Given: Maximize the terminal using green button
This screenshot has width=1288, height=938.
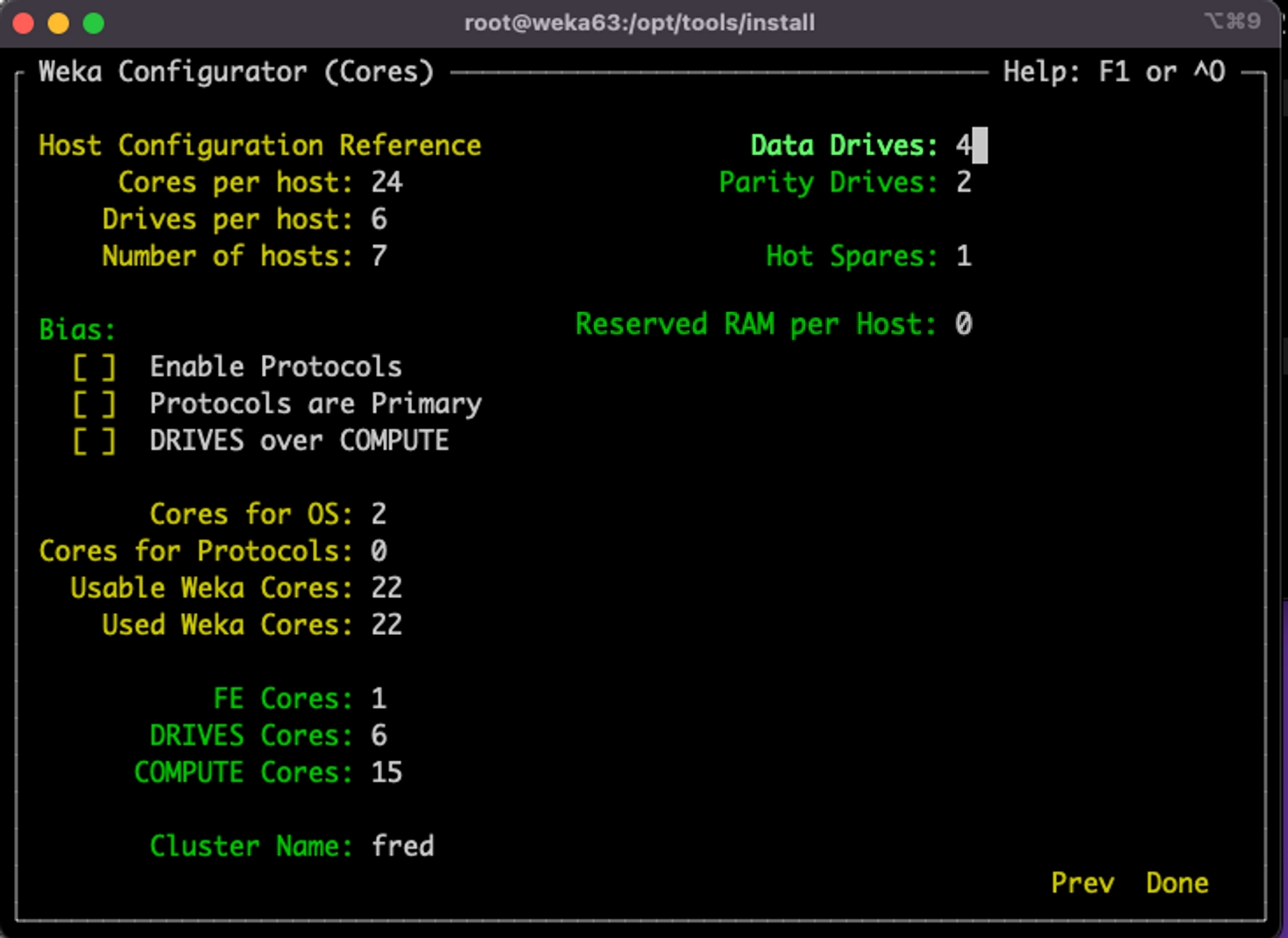Looking at the screenshot, I should click(x=94, y=24).
